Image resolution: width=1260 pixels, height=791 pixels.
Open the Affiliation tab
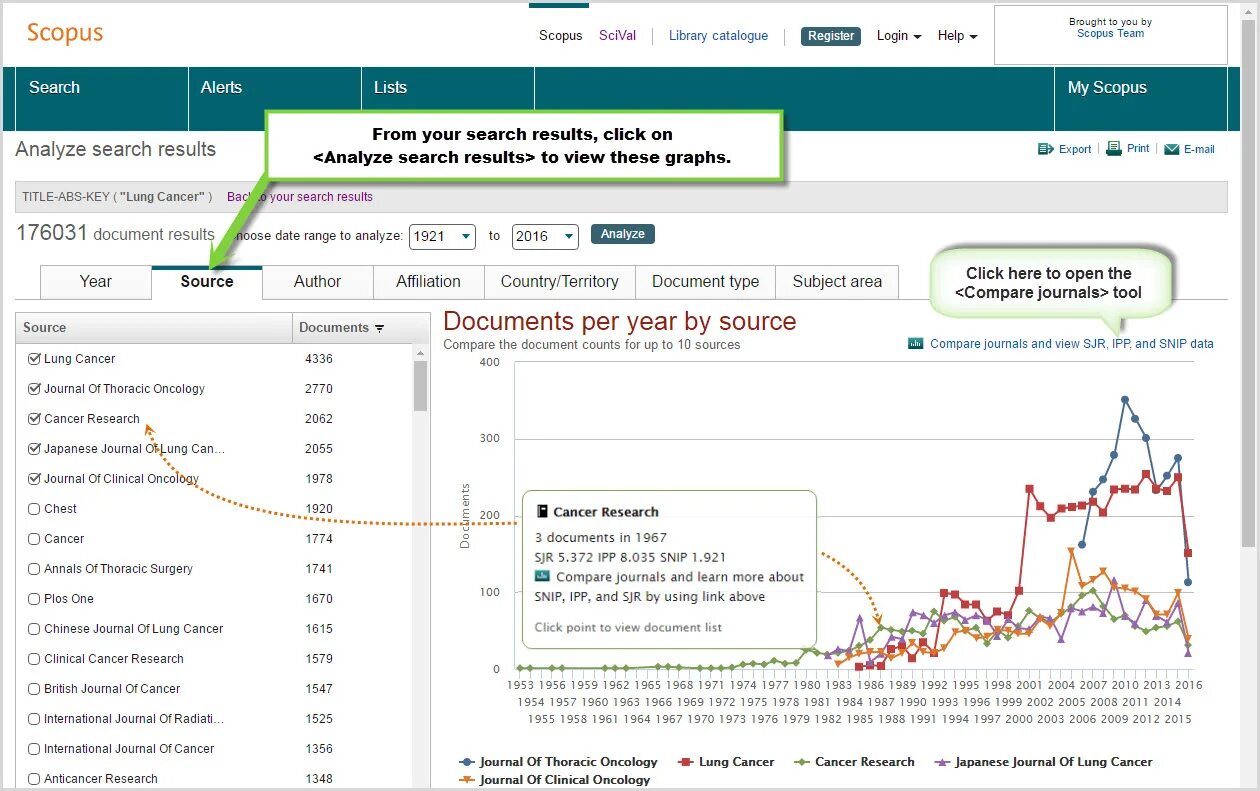[x=429, y=282]
